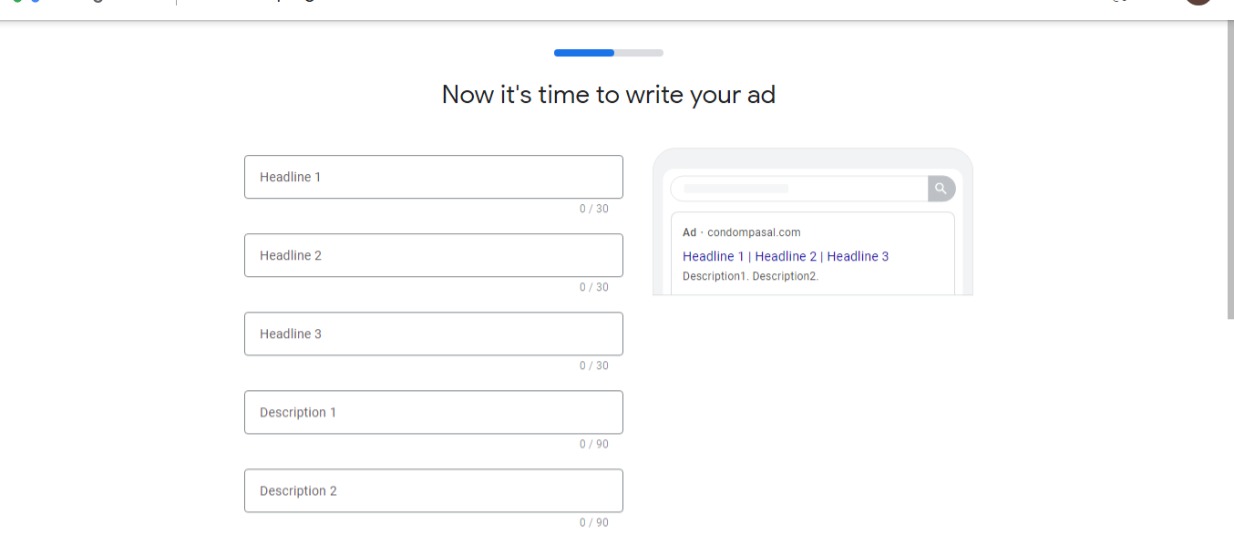Image resolution: width=1234 pixels, height=560 pixels.
Task: Click the blue setup progress bar
Action: (x=584, y=52)
